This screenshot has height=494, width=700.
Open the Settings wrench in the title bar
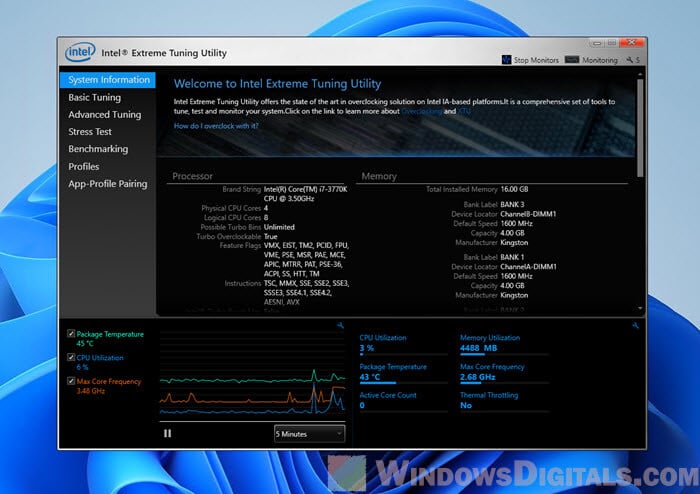click(x=629, y=60)
